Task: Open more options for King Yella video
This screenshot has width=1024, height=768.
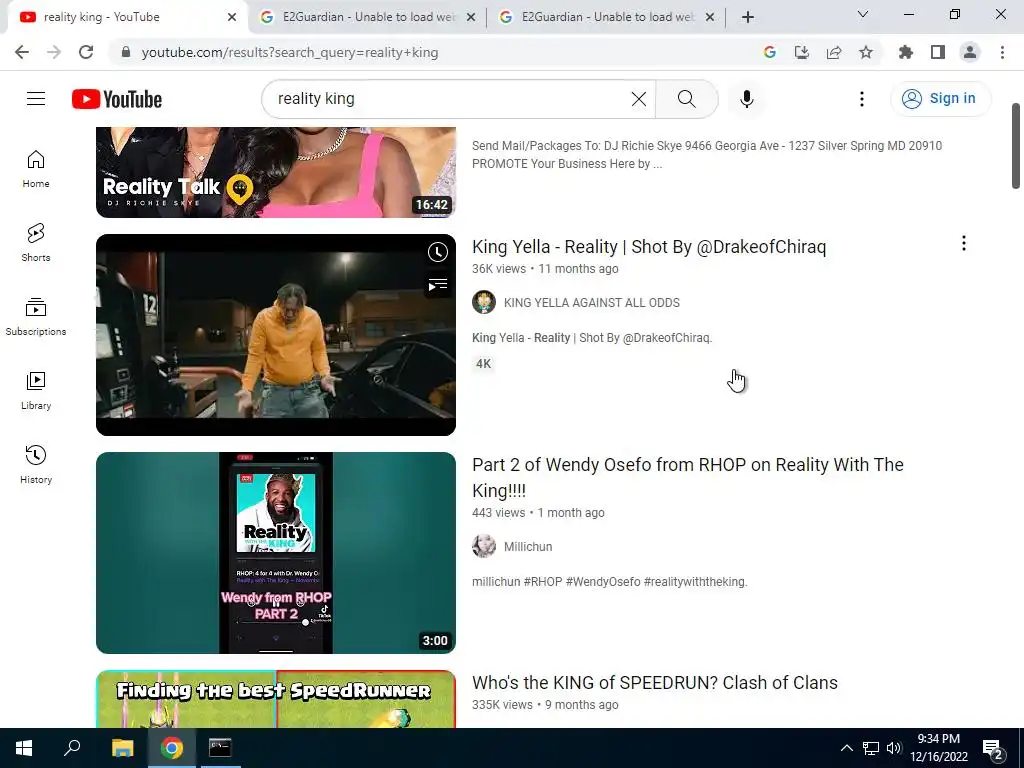Action: [x=963, y=244]
